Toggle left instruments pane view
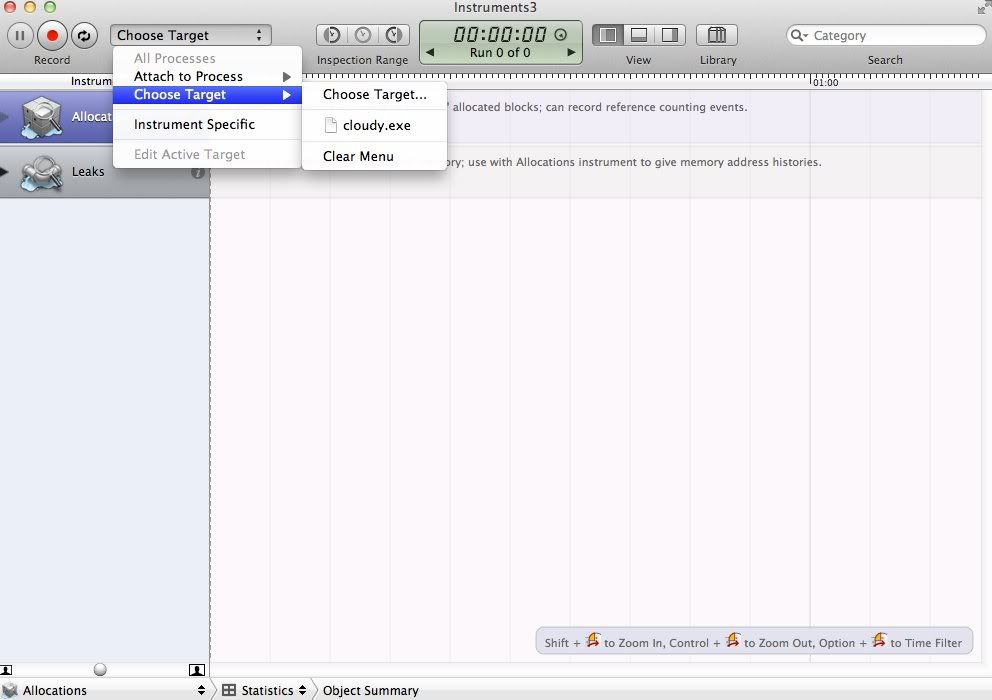Viewport: 992px width, 700px height. click(608, 35)
